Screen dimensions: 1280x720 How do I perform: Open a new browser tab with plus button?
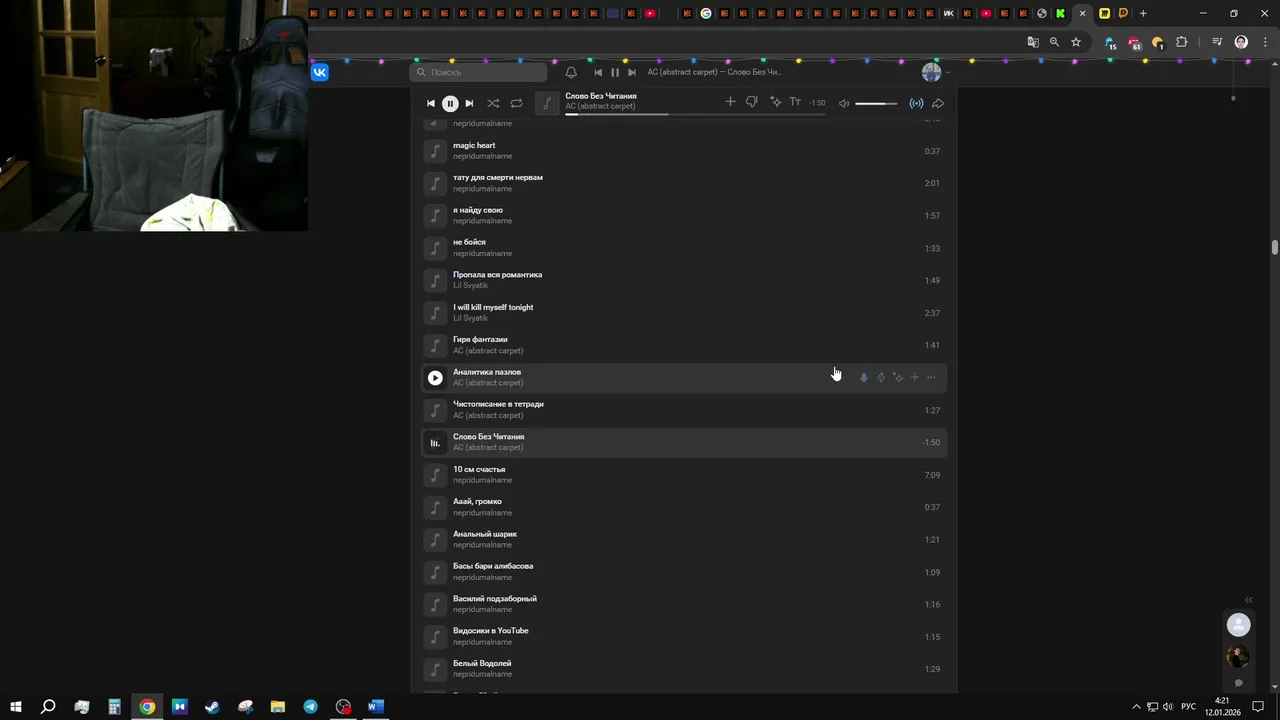pos(1143,13)
